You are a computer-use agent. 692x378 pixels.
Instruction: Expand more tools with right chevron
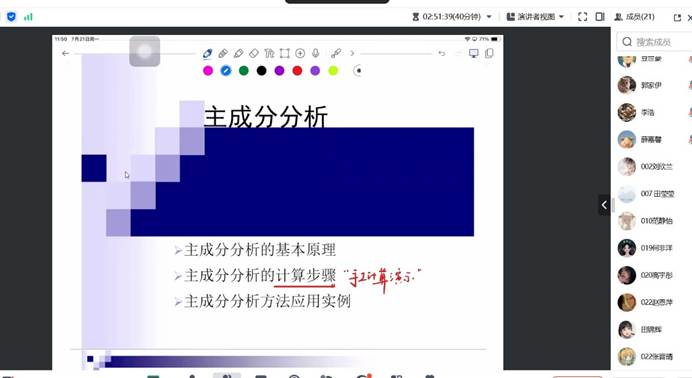coord(352,53)
